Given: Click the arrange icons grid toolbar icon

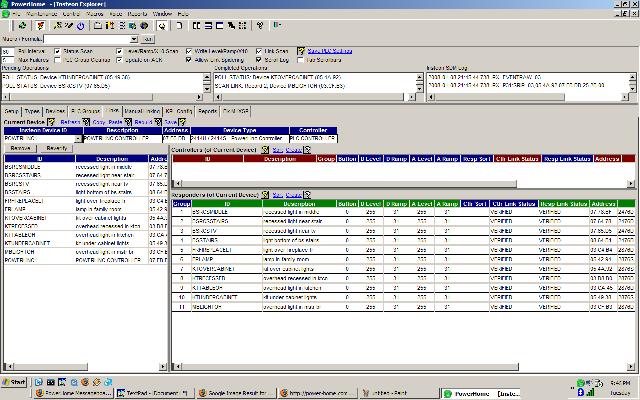Looking at the screenshot, I should (242, 25).
